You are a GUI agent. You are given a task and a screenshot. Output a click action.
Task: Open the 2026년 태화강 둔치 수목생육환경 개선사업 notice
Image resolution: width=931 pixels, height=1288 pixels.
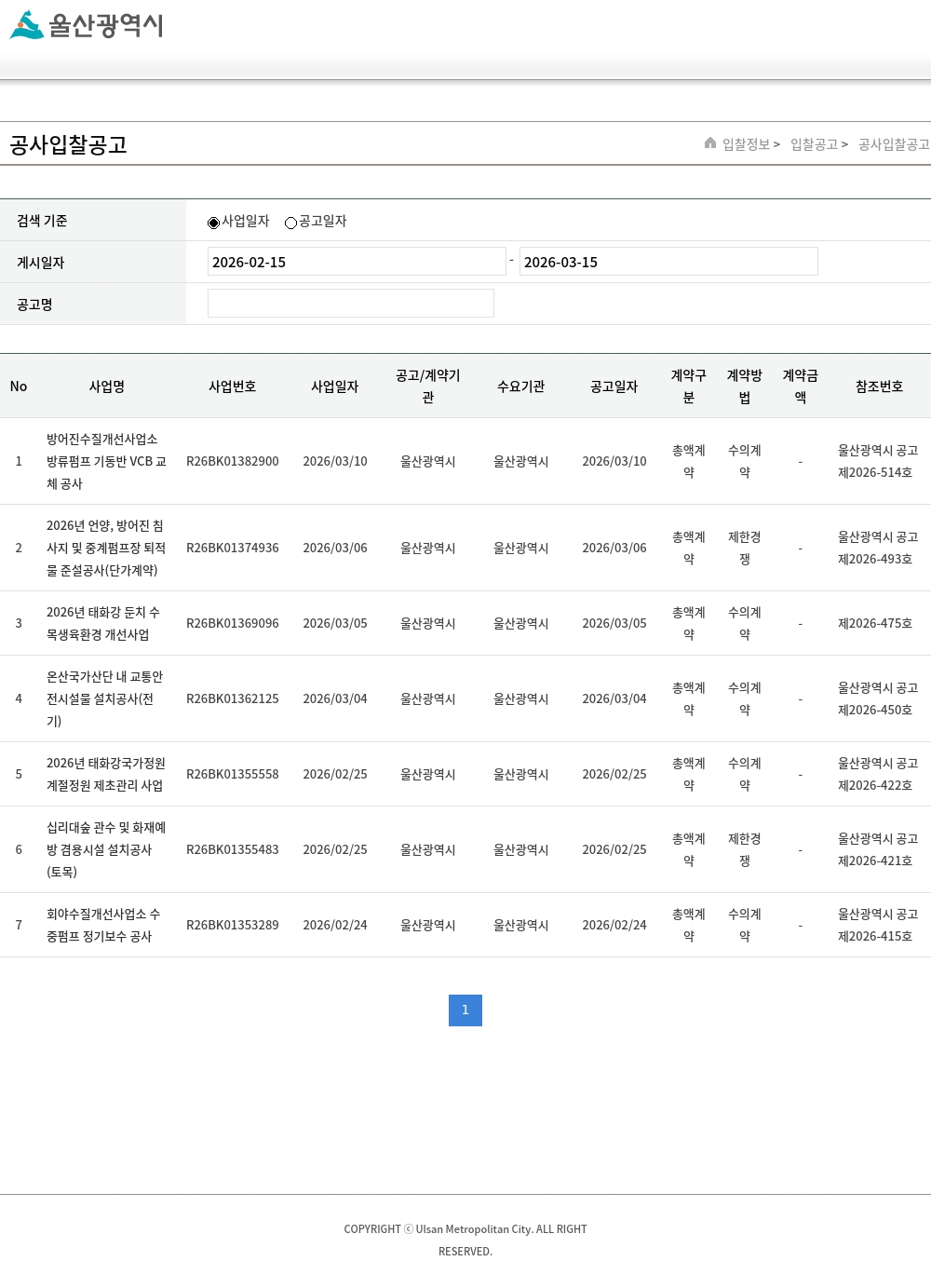102,623
